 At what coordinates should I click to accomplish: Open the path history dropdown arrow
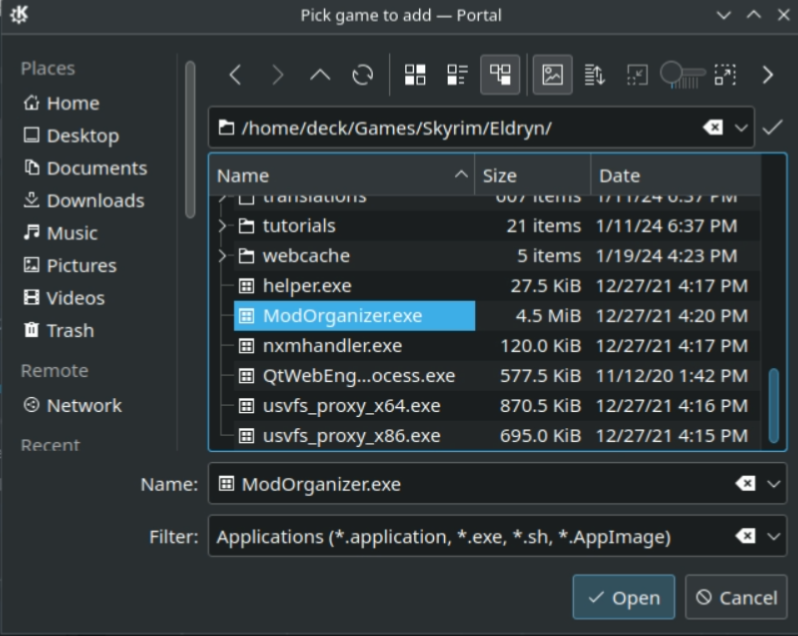(x=741, y=128)
